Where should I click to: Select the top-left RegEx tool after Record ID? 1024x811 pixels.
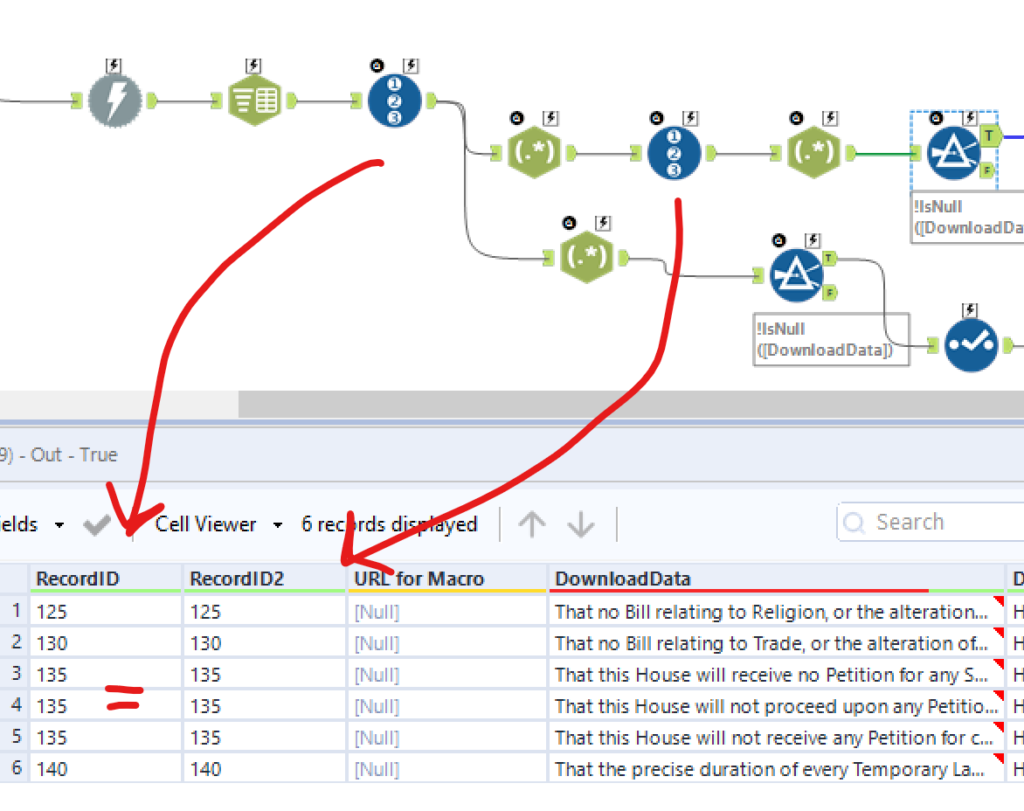534,153
